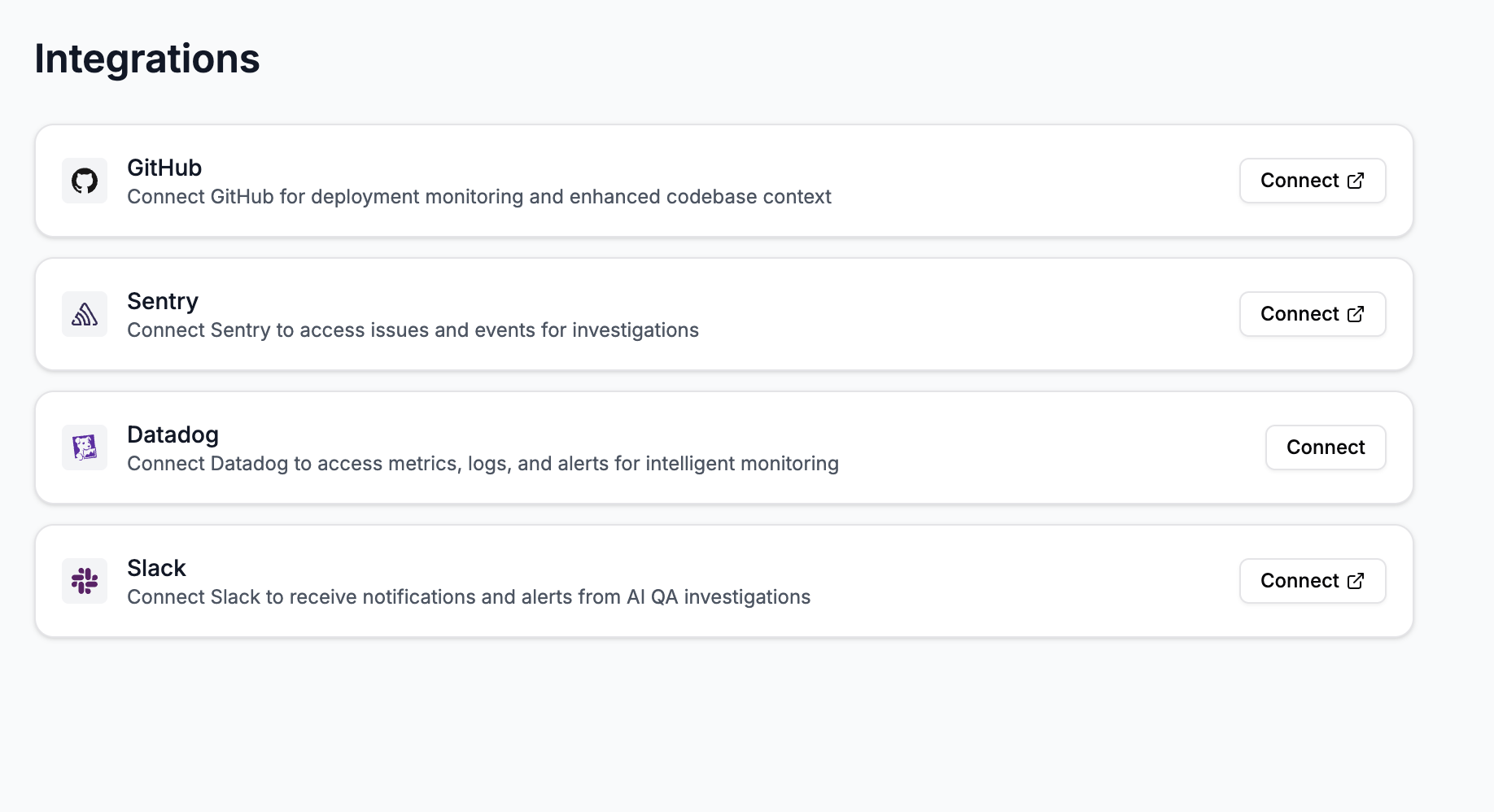1494x812 pixels.
Task: Select the GitHub integration title
Action: tap(164, 168)
